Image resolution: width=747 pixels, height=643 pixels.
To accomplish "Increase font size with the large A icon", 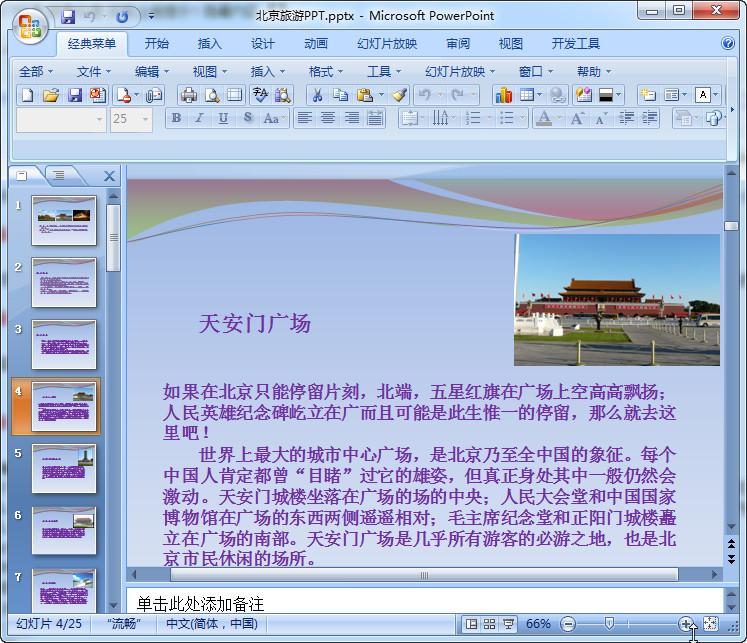I will click(x=577, y=118).
